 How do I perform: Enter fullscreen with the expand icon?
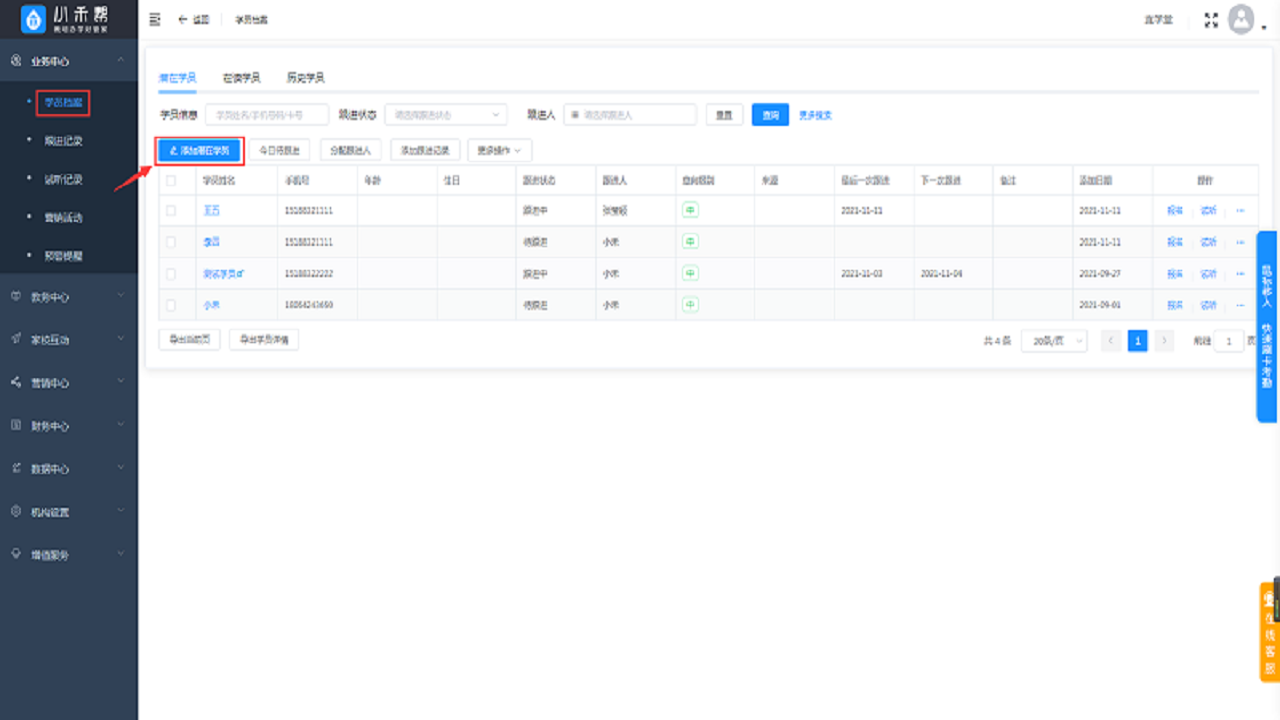pos(1210,18)
